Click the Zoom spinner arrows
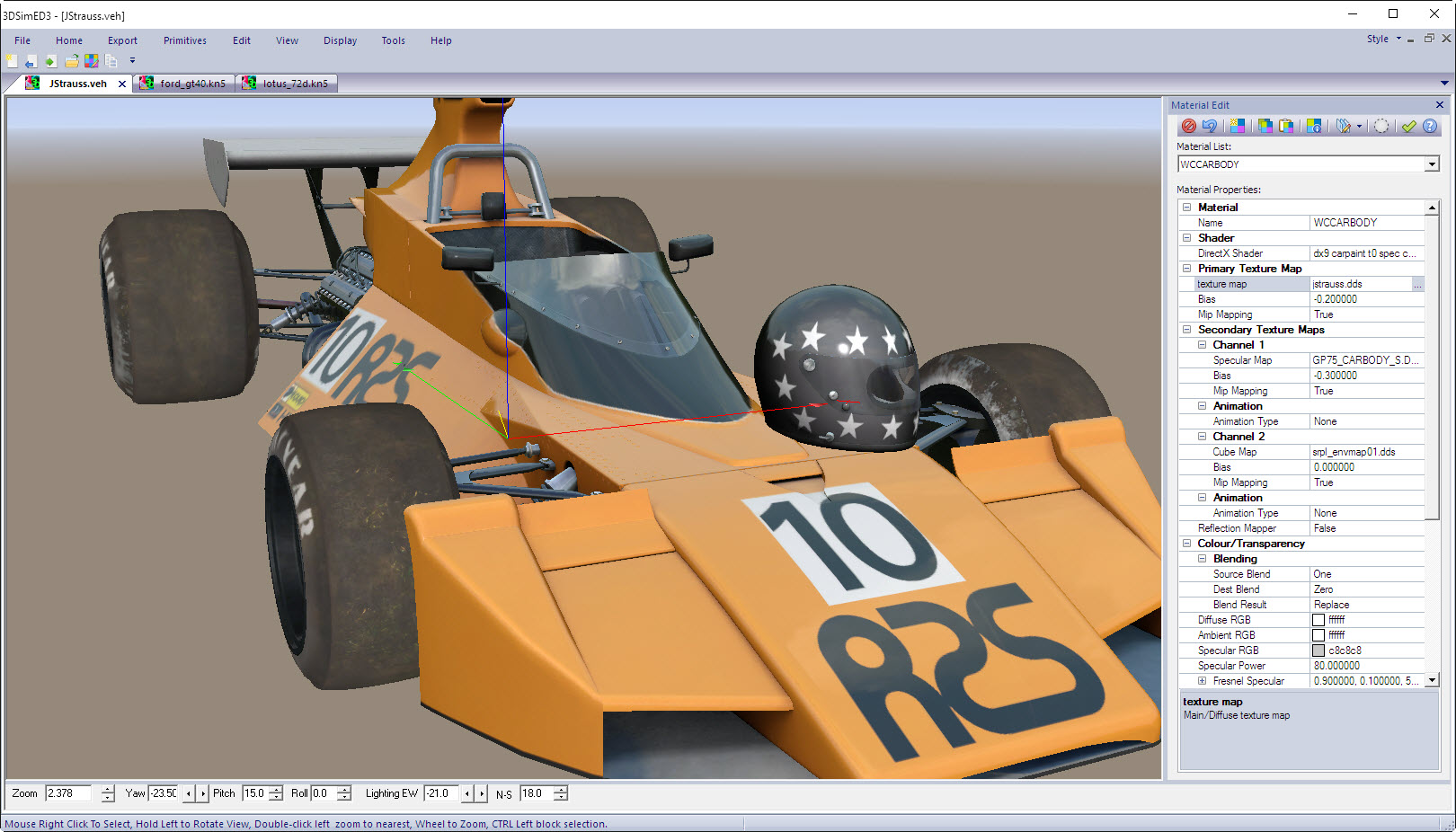Screen dimensions: 1456x832 [108, 793]
